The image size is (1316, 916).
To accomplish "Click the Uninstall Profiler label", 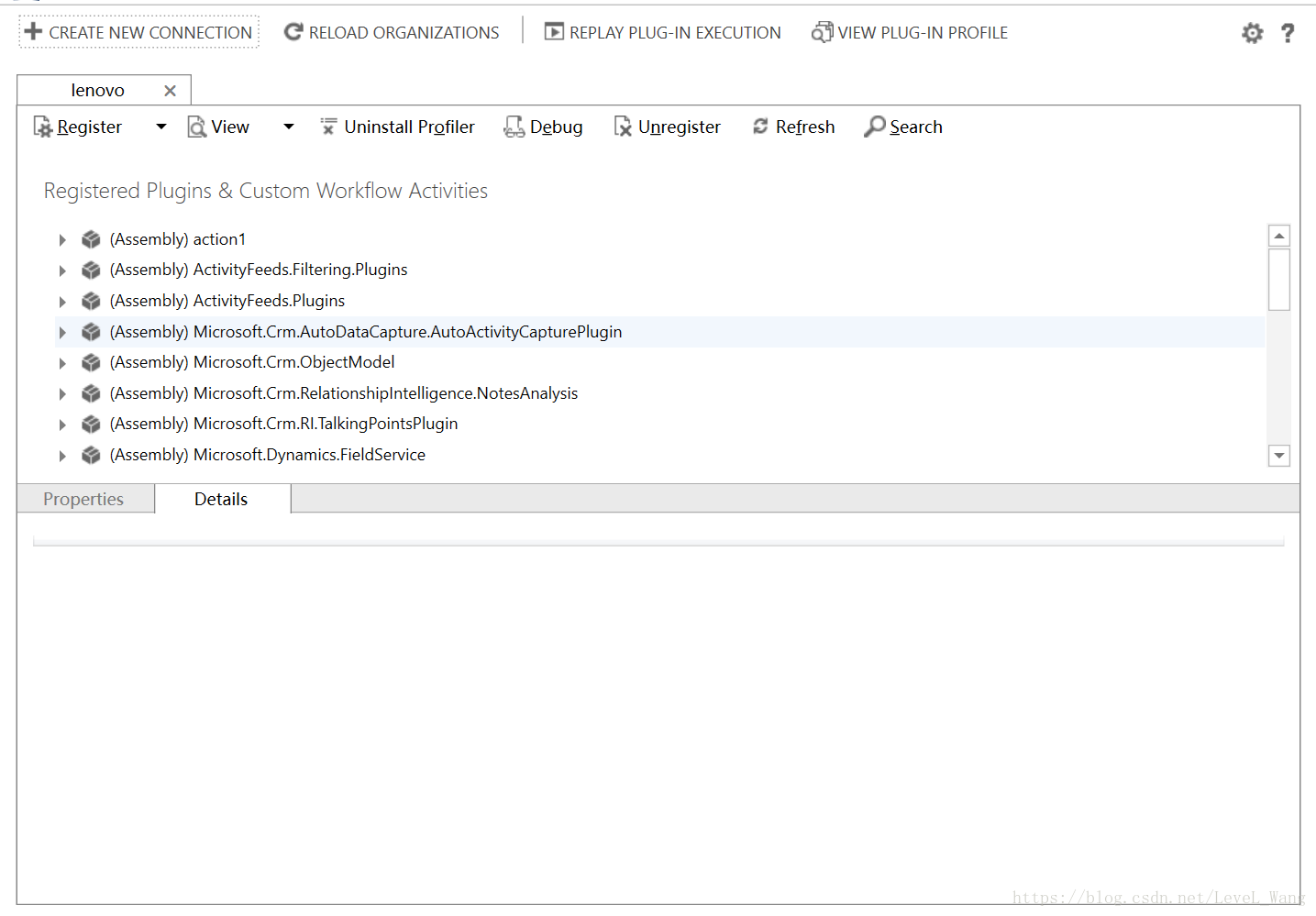I will click(409, 127).
